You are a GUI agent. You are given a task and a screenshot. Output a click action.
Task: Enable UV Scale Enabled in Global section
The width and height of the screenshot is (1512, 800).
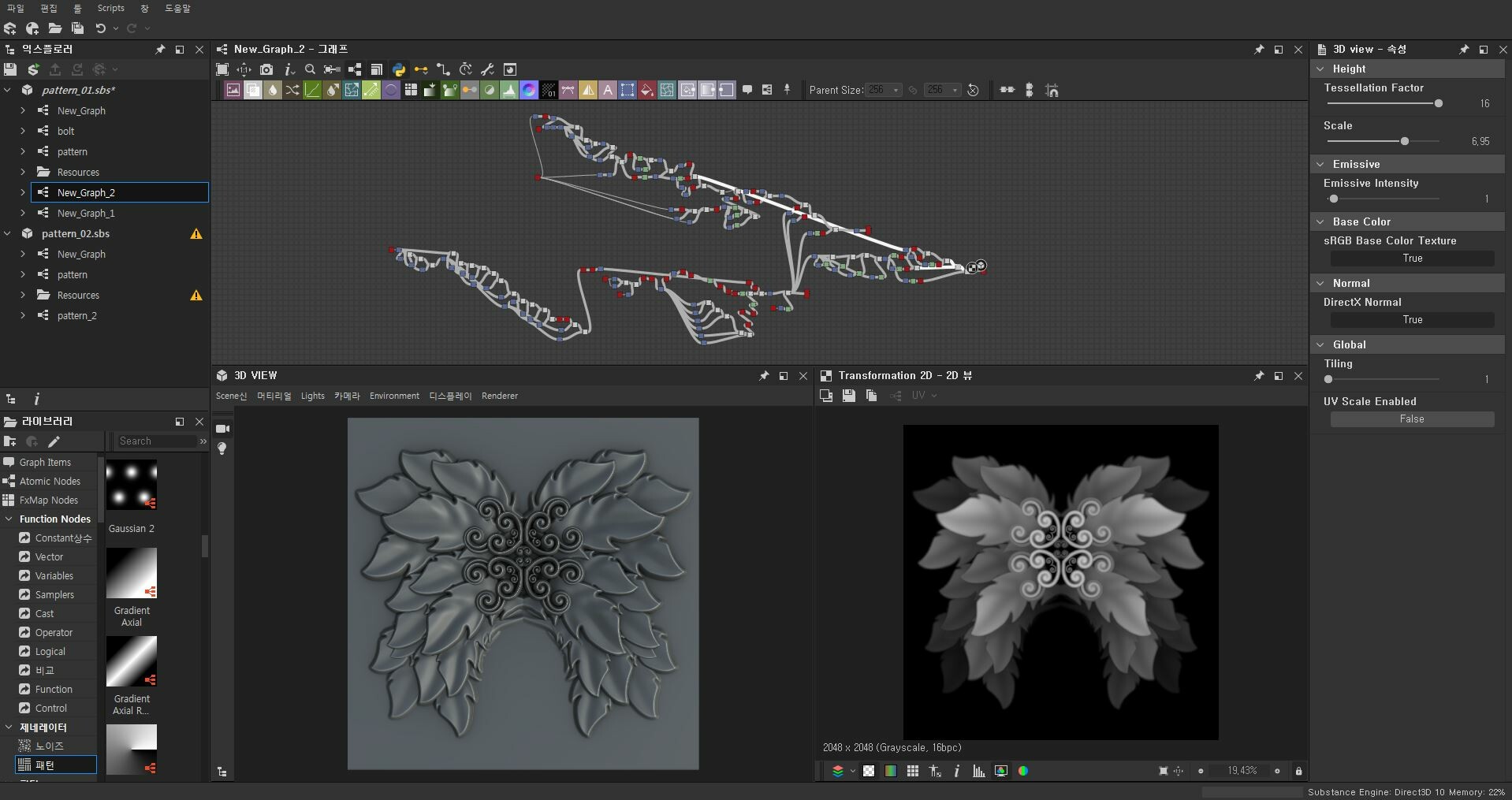(1413, 419)
